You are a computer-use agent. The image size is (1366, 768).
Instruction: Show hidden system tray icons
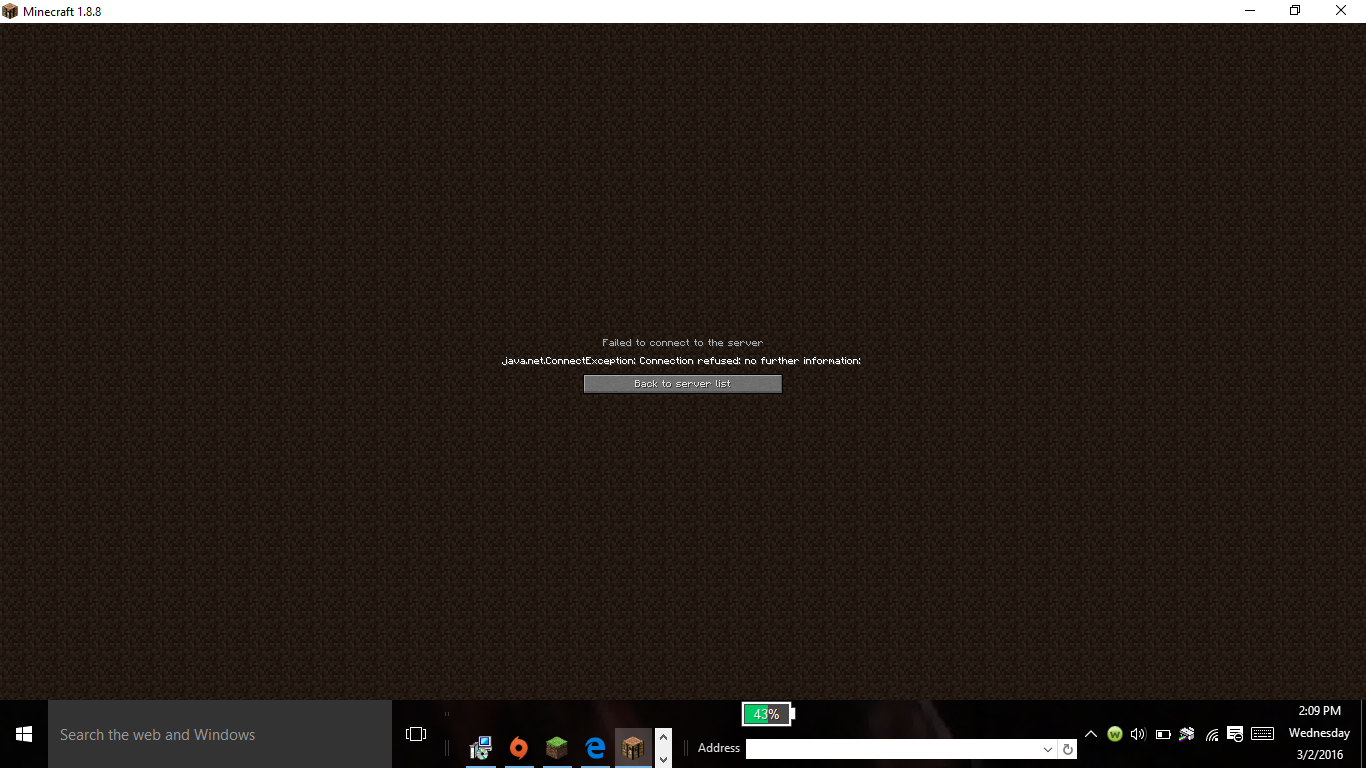(x=1091, y=734)
